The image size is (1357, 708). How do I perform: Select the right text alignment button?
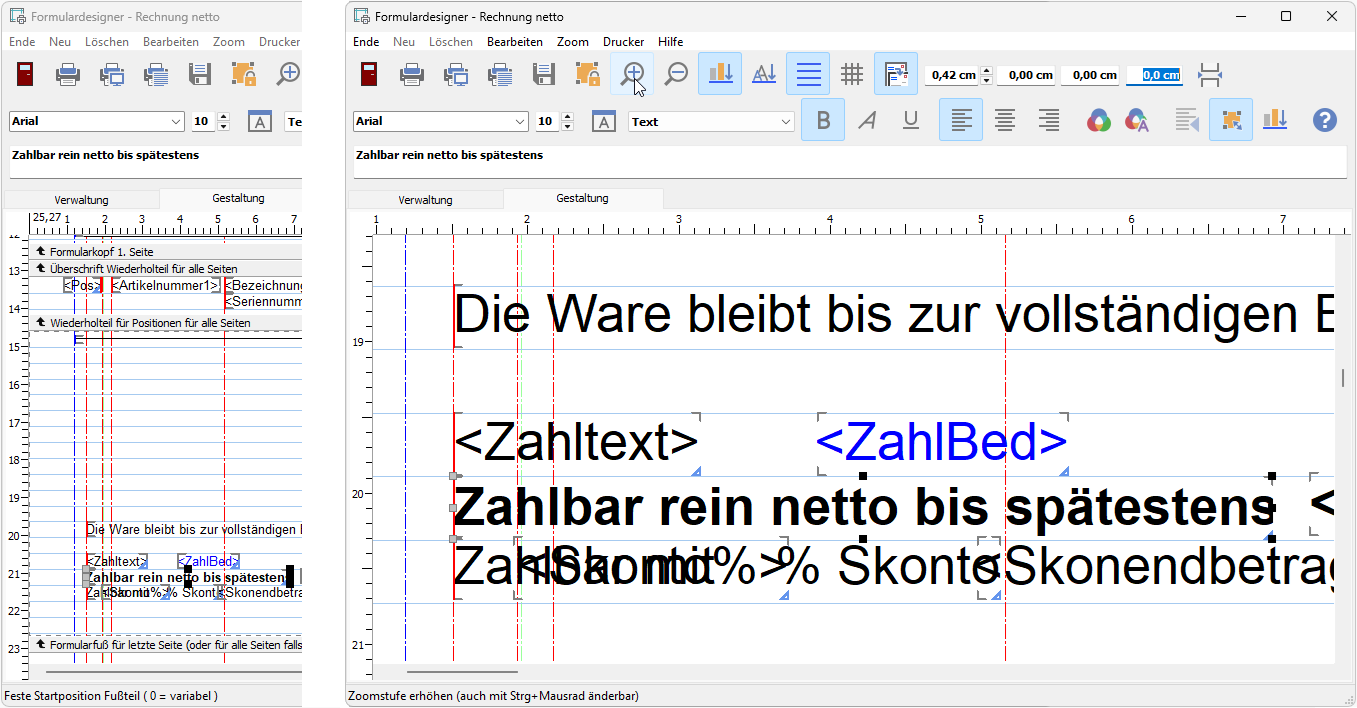pos(1048,120)
